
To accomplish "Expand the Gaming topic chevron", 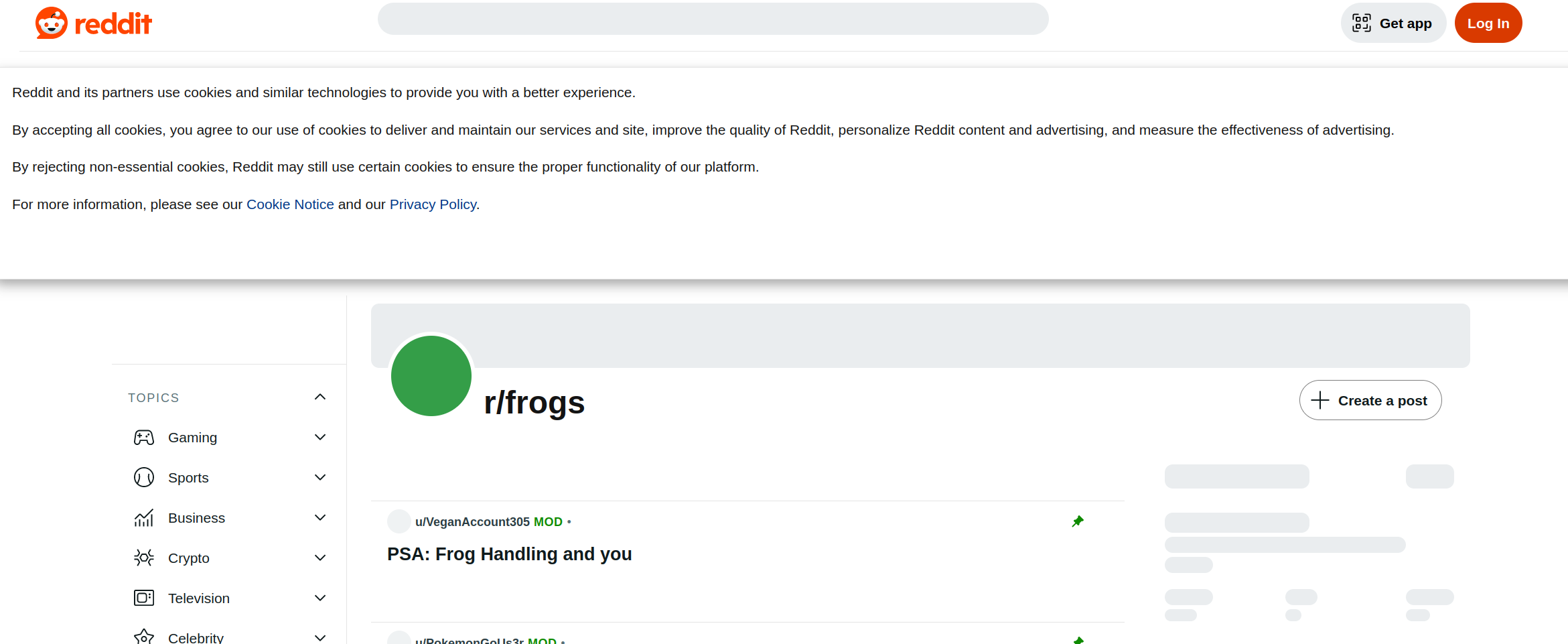I will click(x=320, y=438).
